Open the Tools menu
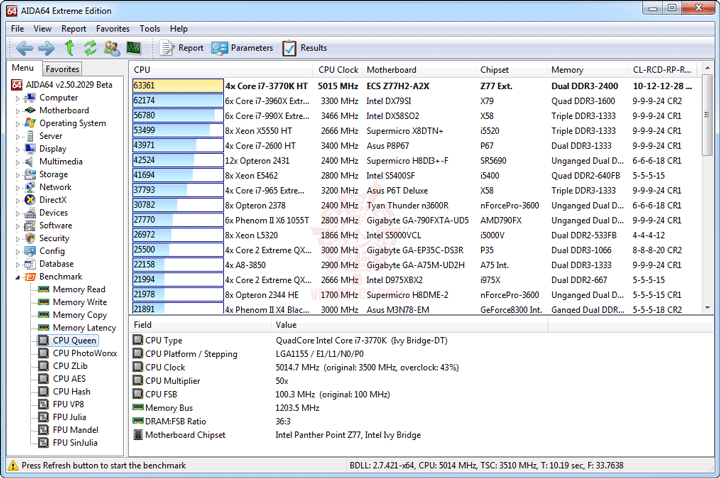 [x=150, y=28]
